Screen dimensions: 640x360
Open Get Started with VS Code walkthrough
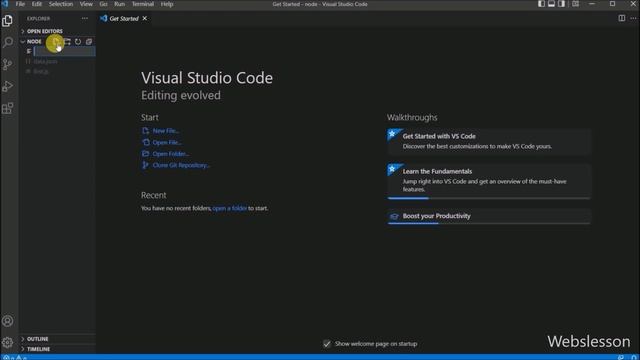(489, 141)
